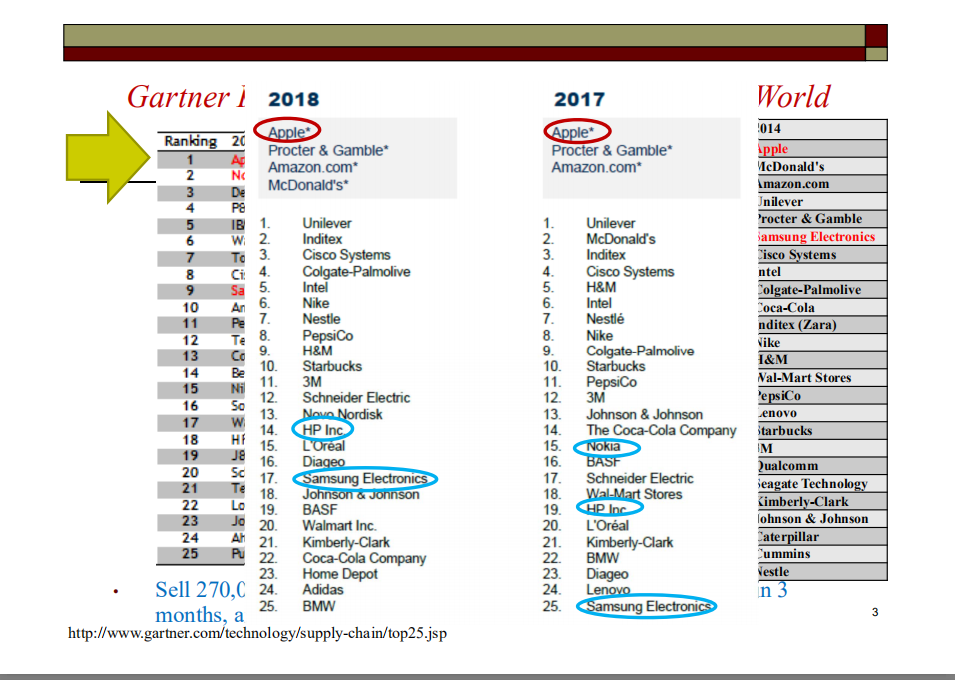Viewport: 955px width, 680px height.
Task: Click "Kimberly-Clark" at 2017 rank 21
Action: pos(630,542)
